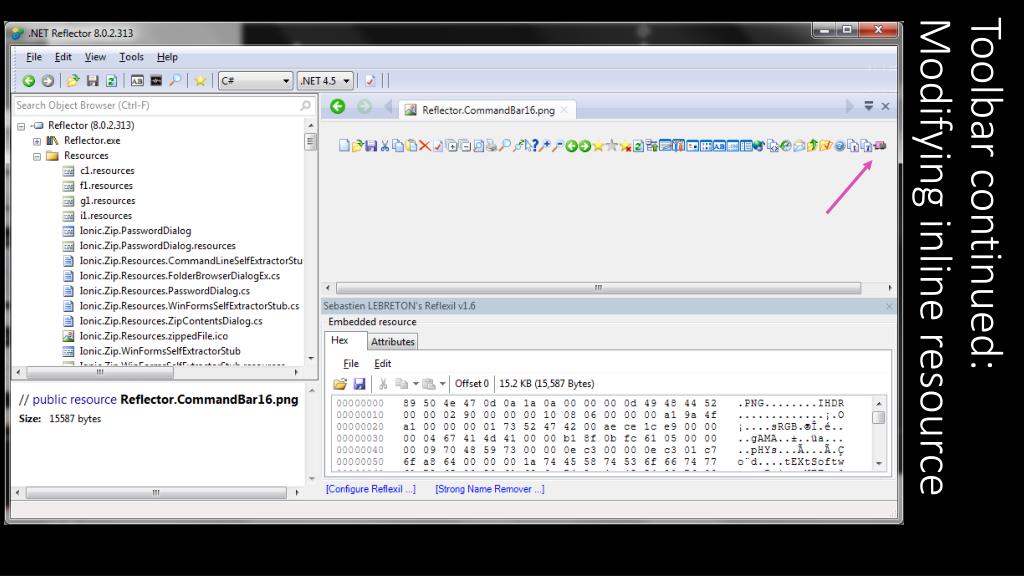This screenshot has width=1024, height=576.
Task: Collapse the Reflector (8.0.2.313) tree node
Action: point(21,126)
